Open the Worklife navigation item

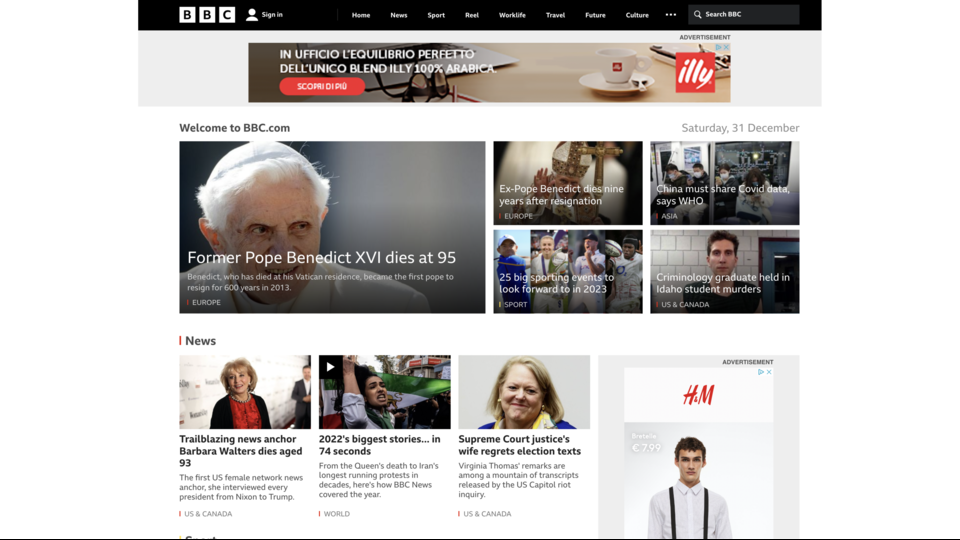click(512, 15)
